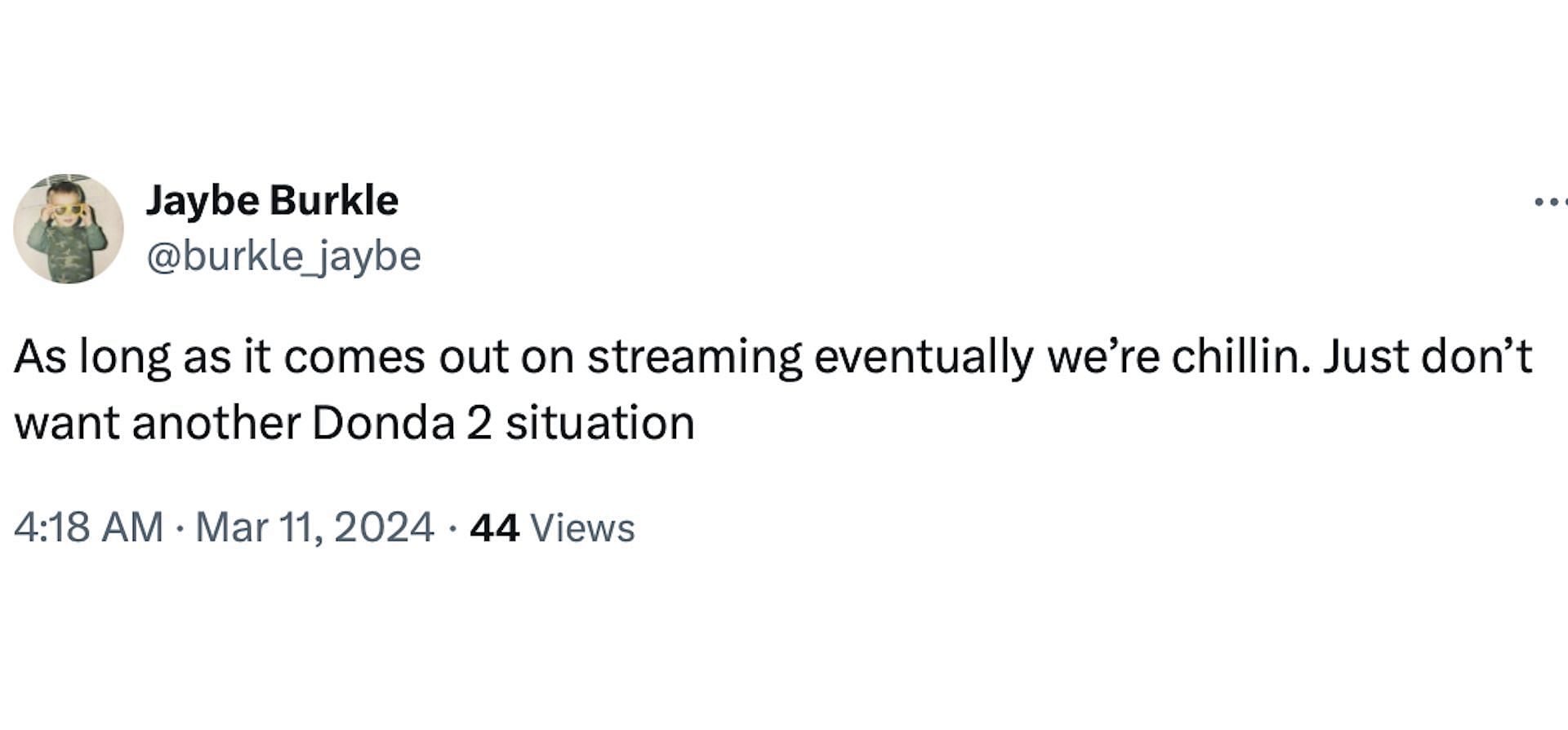Click the bold 44 view count number

click(494, 527)
